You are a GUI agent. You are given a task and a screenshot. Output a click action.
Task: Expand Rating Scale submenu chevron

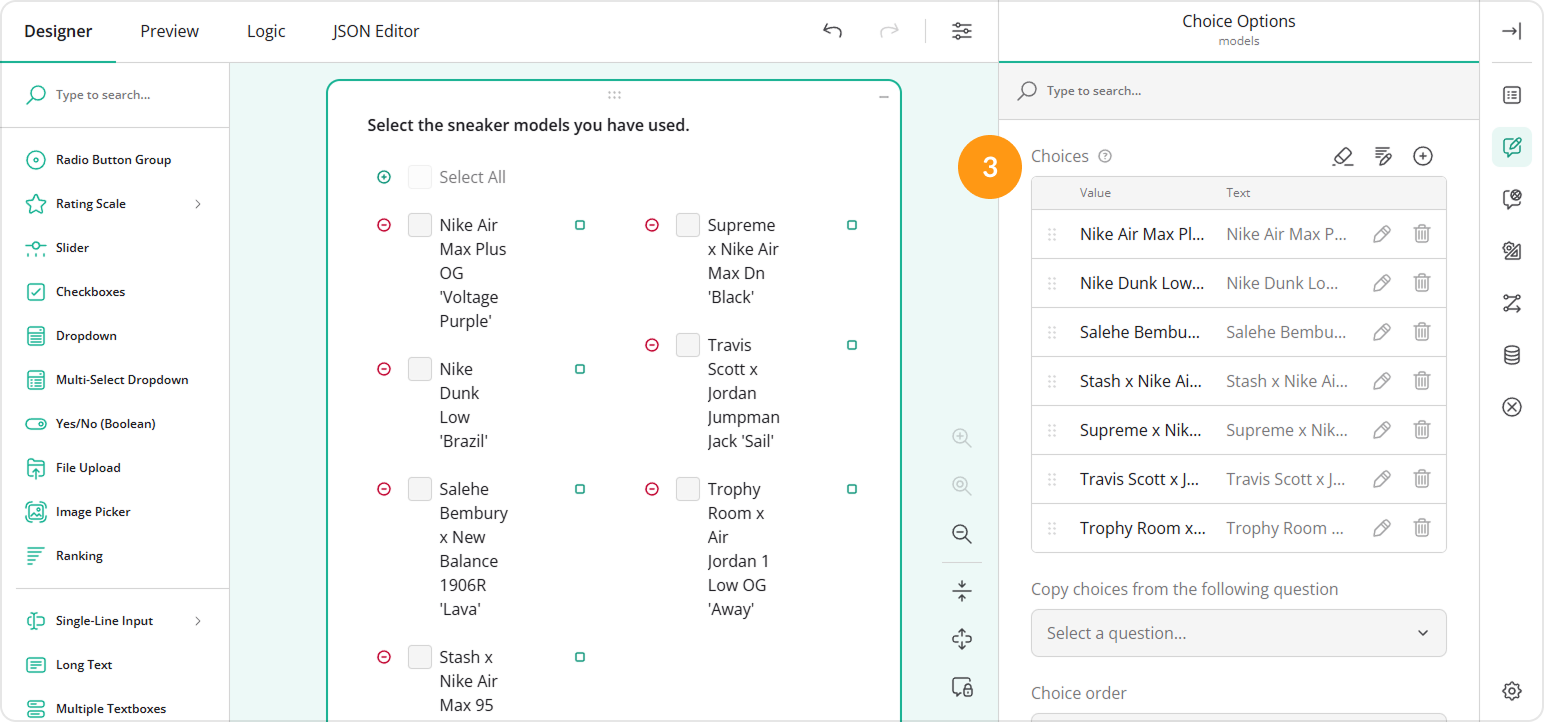(x=198, y=204)
